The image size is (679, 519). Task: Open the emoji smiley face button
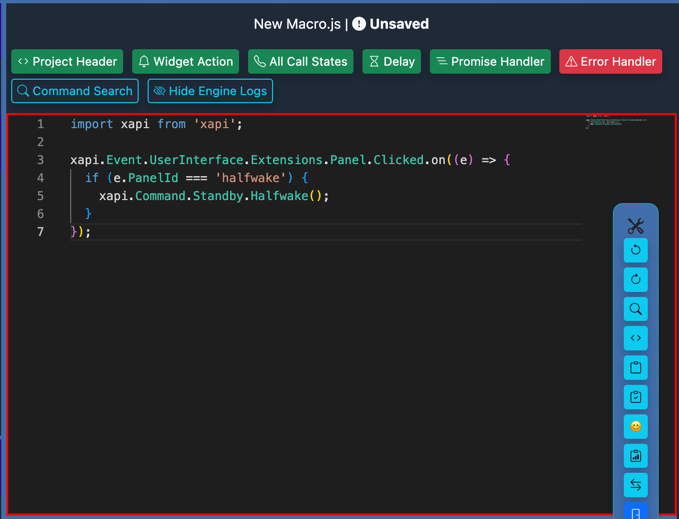click(635, 426)
